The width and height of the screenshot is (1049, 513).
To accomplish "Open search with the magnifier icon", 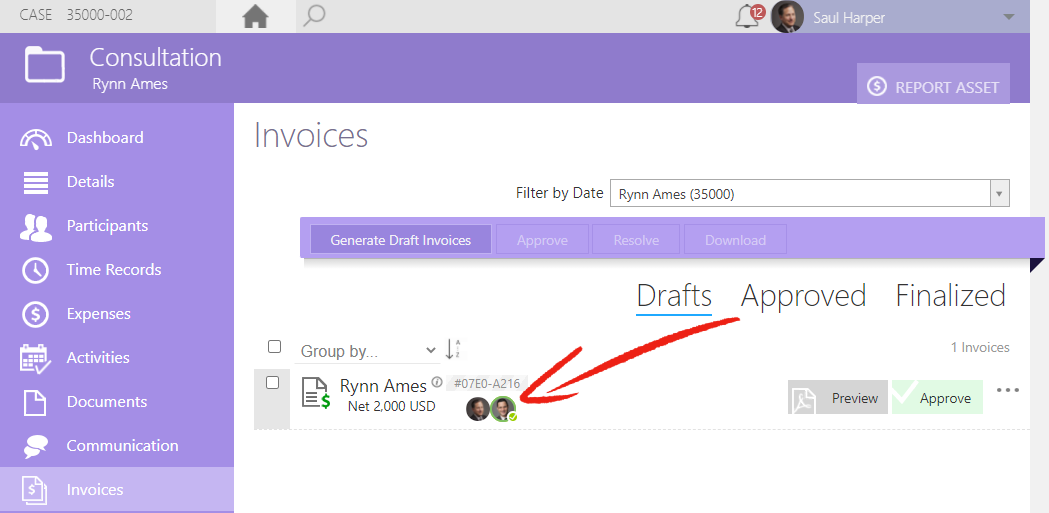I will click(313, 16).
